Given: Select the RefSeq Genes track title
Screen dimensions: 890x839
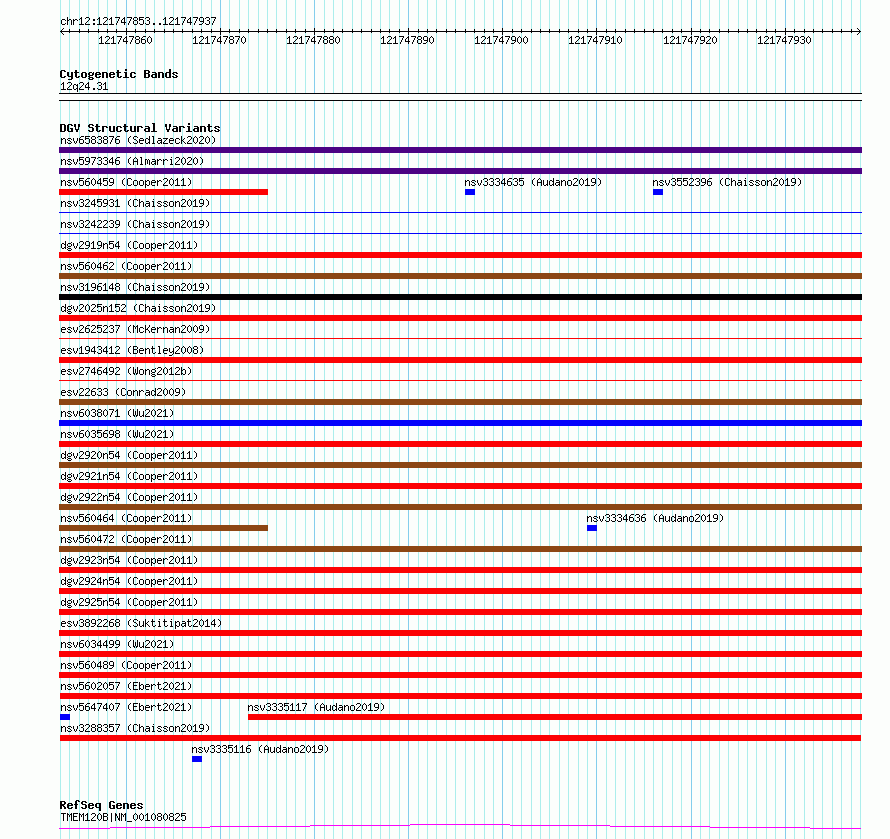Looking at the screenshot, I should tap(101, 805).
